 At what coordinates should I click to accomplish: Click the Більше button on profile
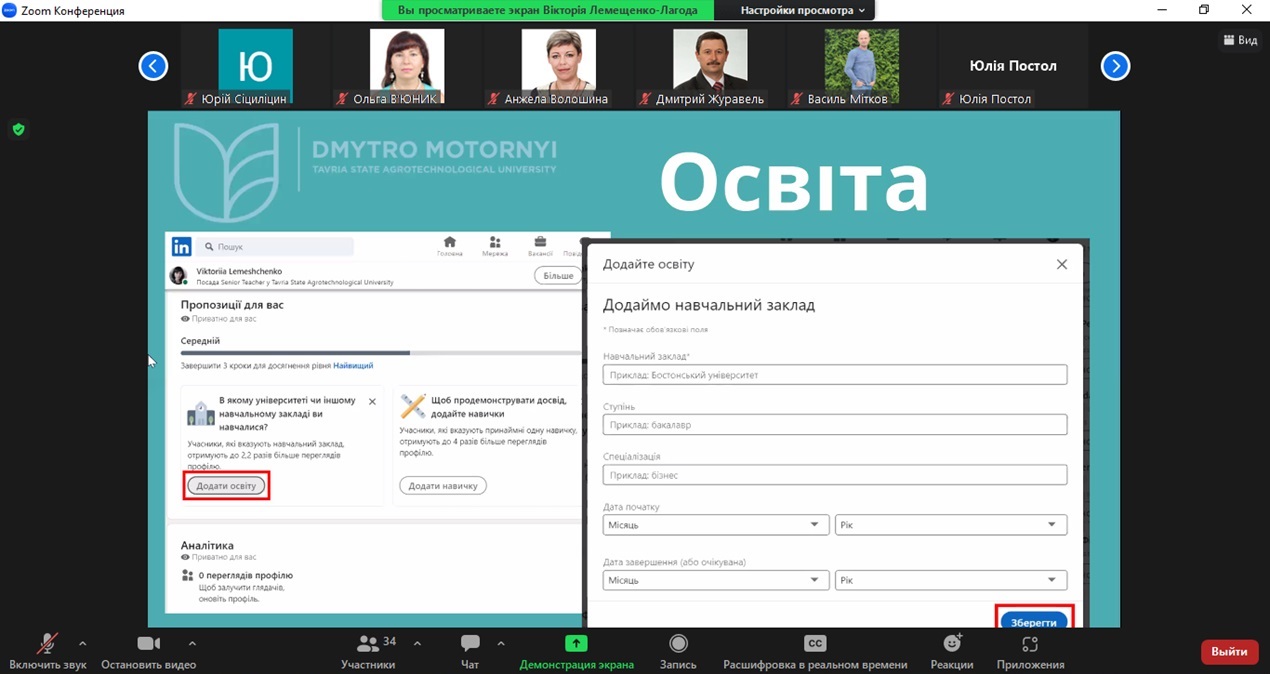[558, 276]
